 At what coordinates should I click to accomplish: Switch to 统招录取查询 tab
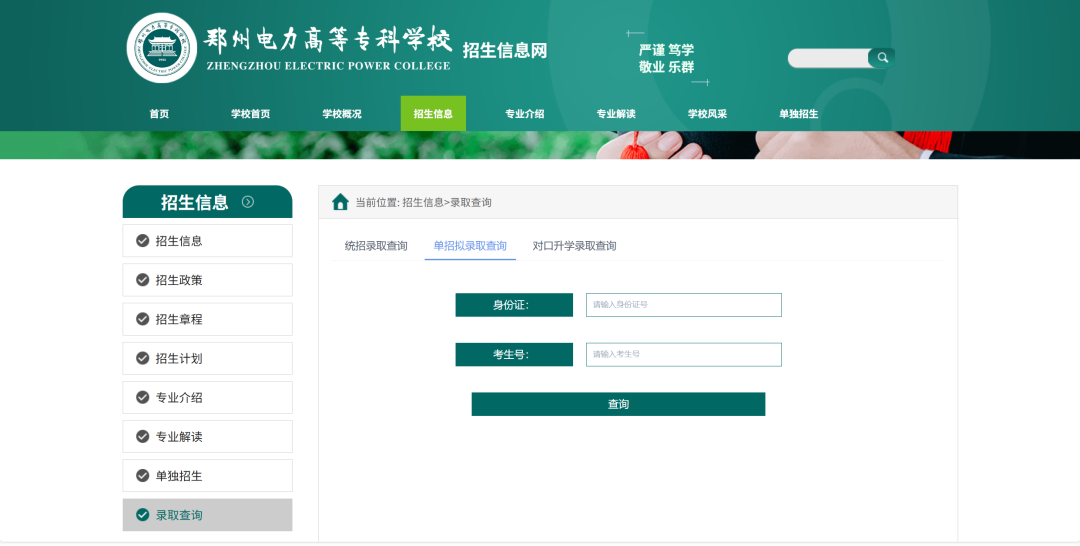[376, 246]
